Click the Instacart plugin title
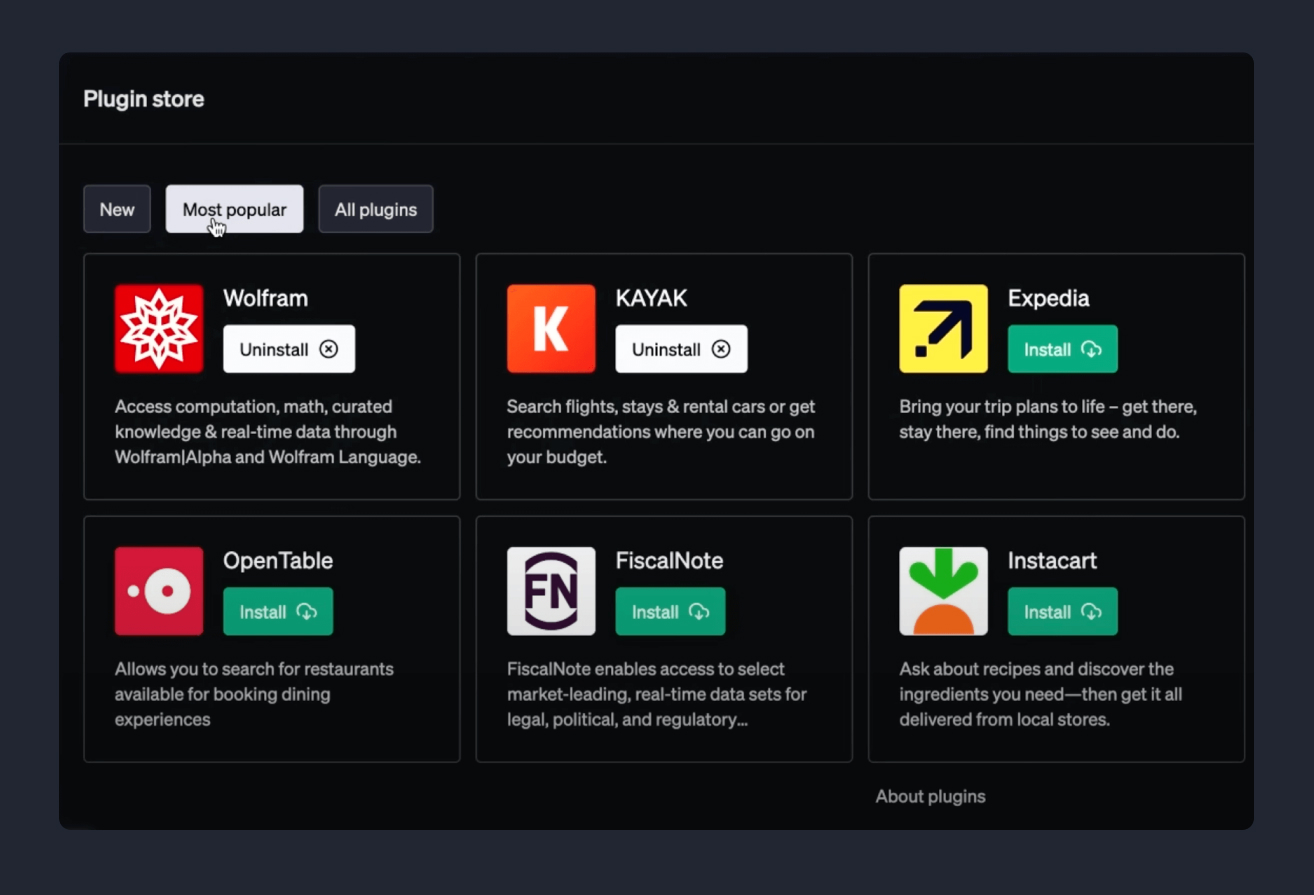The height and width of the screenshot is (895, 1314). pos(1052,560)
